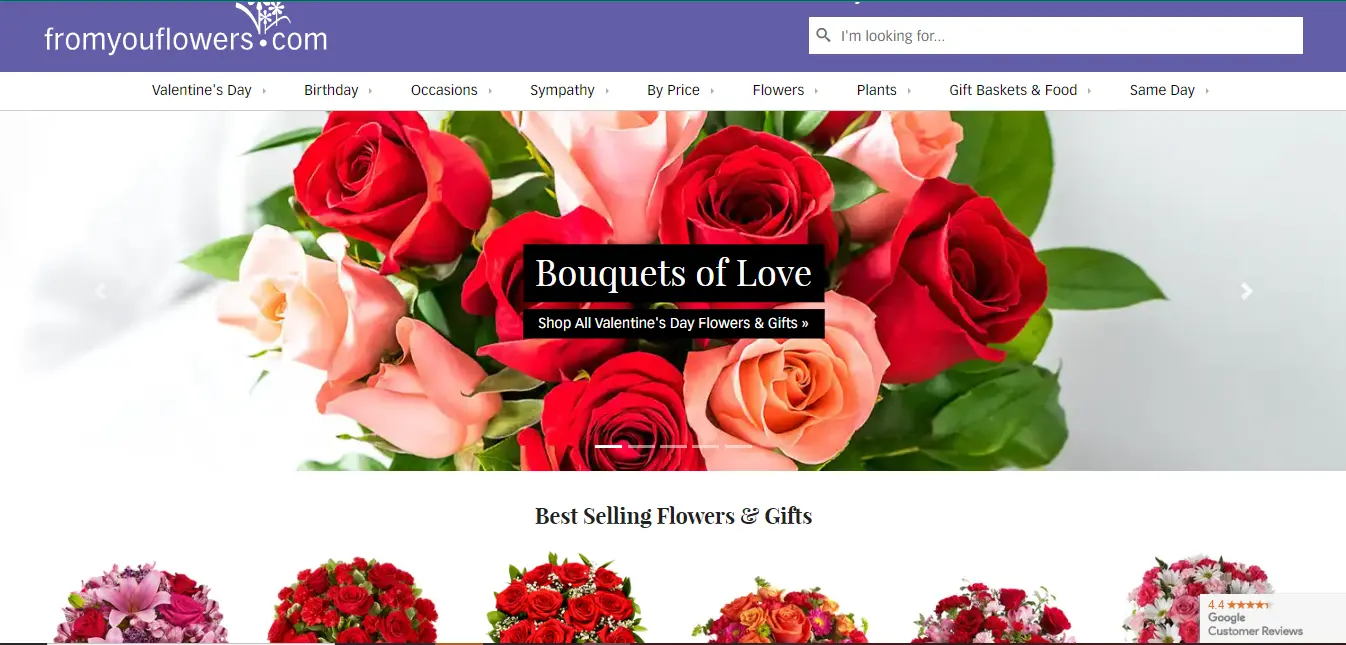Open the red roses with baby's breath thumbnail
Image resolution: width=1346 pixels, height=645 pixels.
(x=566, y=598)
